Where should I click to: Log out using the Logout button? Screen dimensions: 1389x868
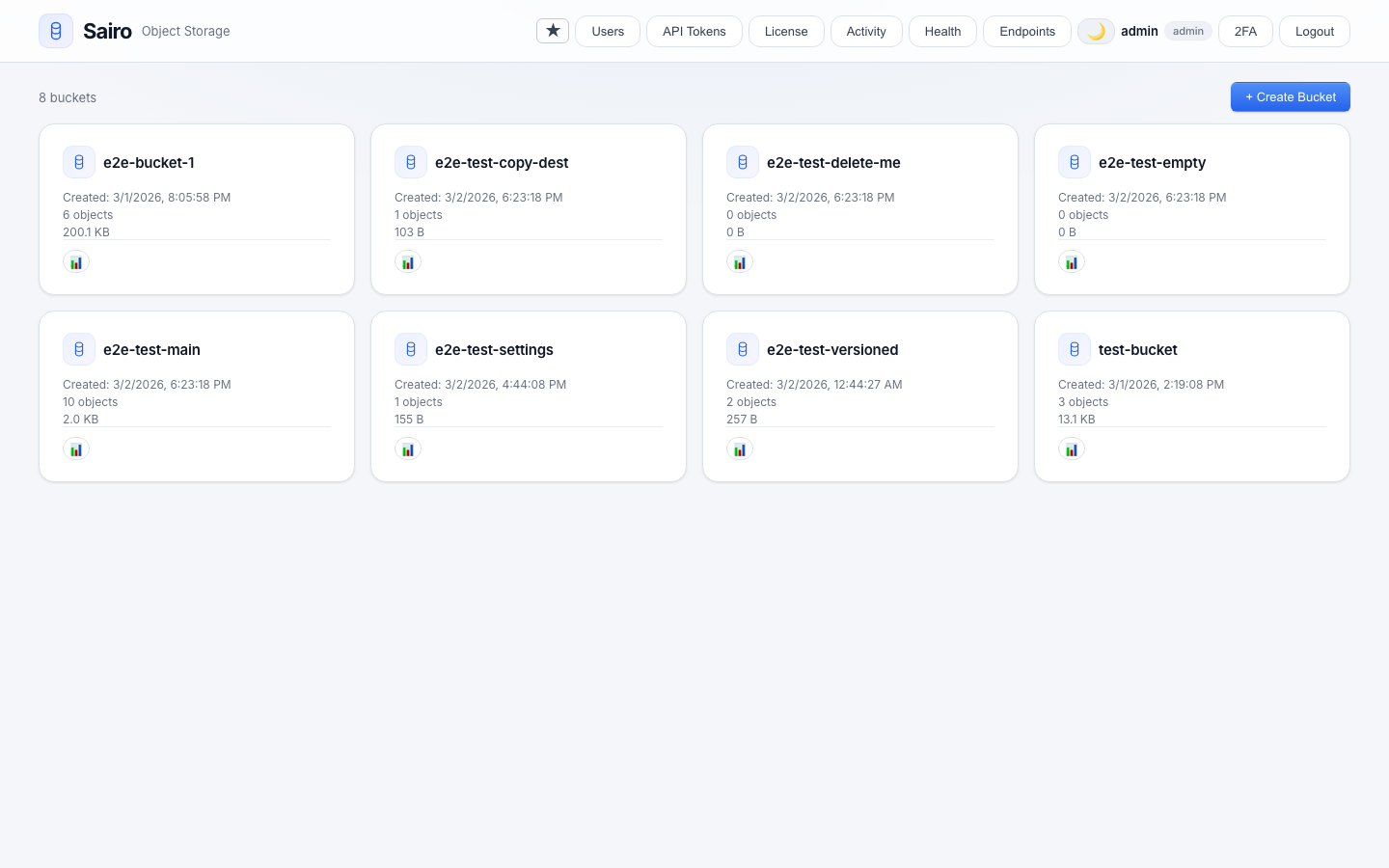pos(1315,31)
